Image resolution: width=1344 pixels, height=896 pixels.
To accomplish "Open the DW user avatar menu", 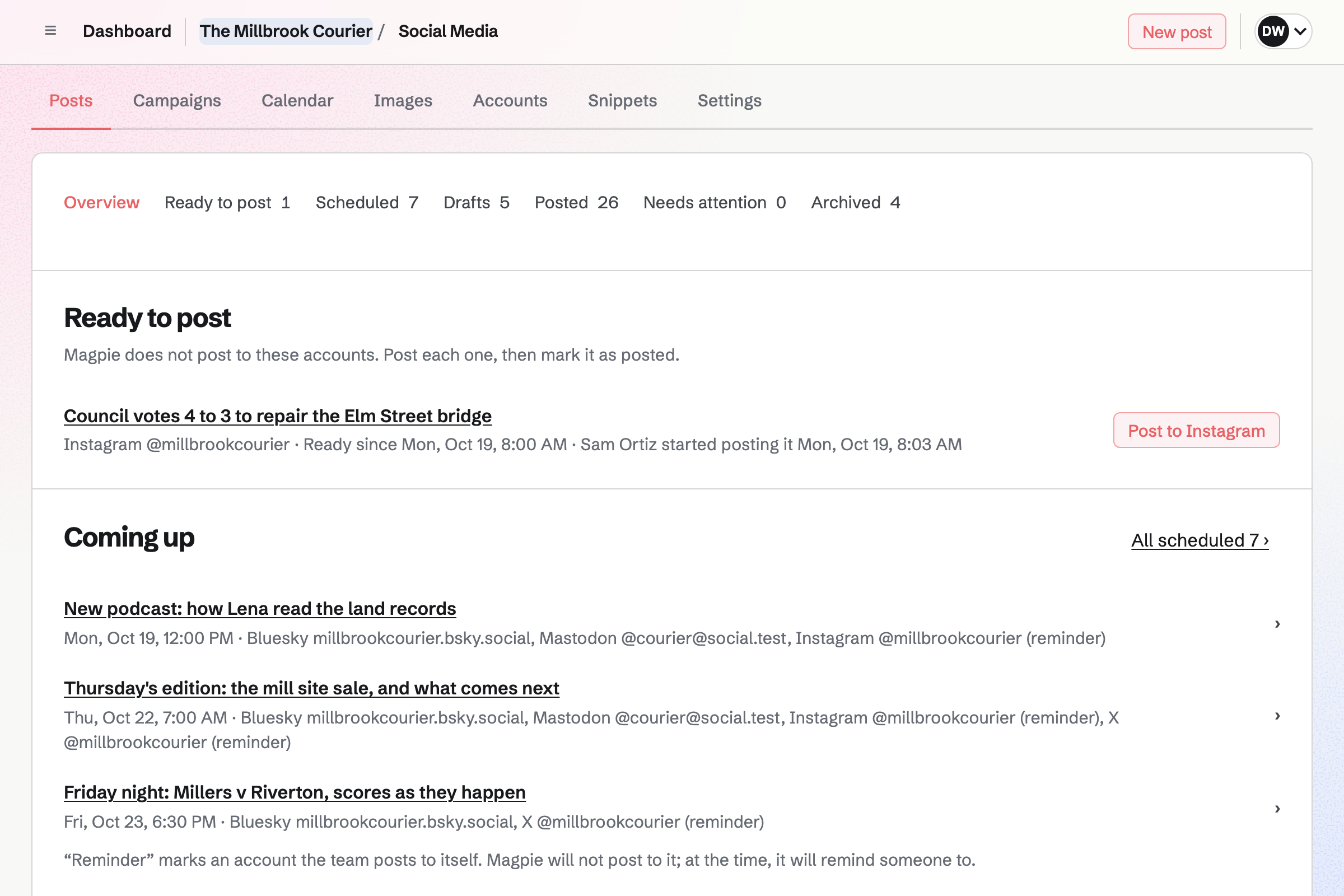I will [x=1283, y=31].
